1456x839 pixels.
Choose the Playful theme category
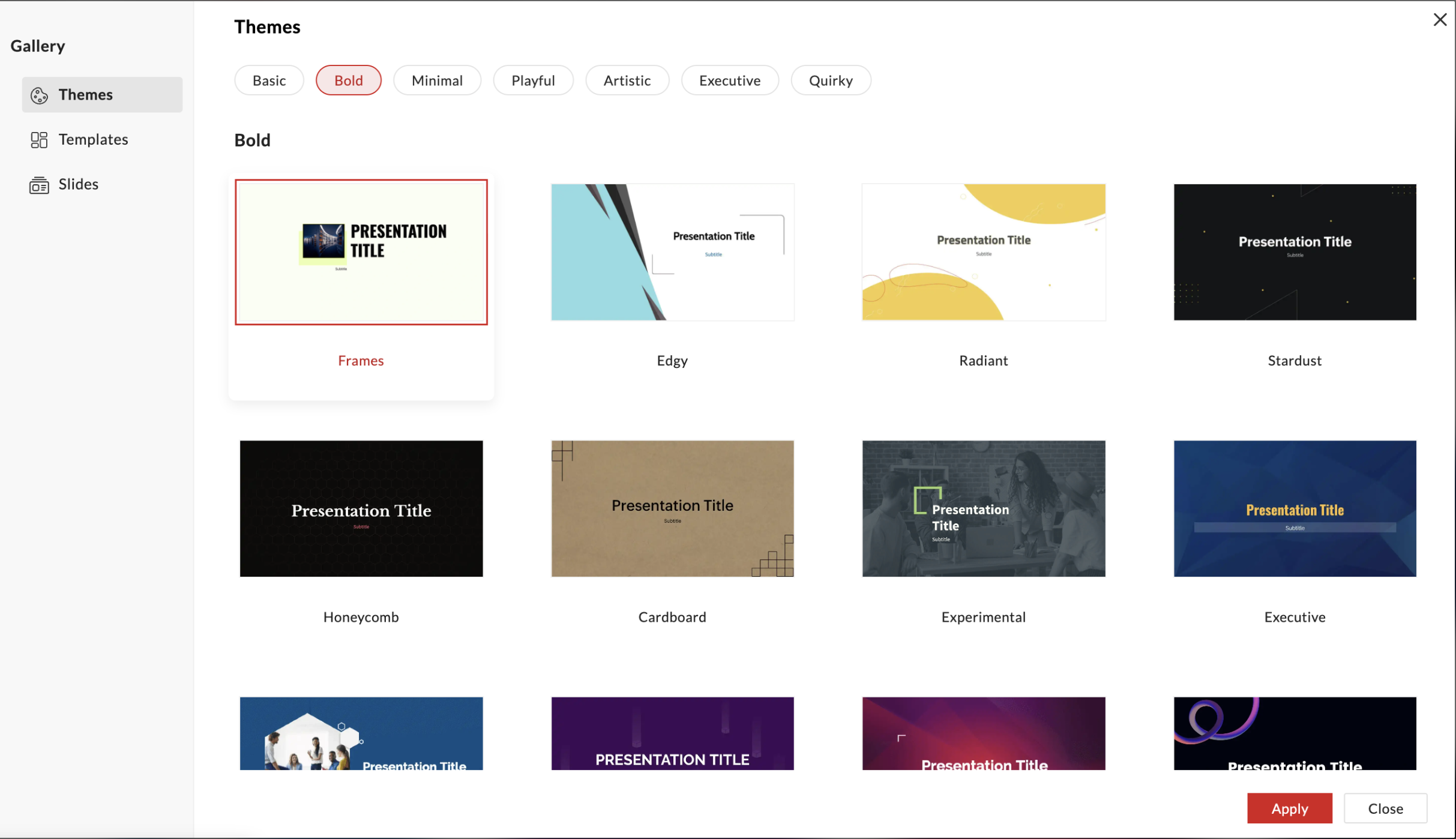click(533, 80)
